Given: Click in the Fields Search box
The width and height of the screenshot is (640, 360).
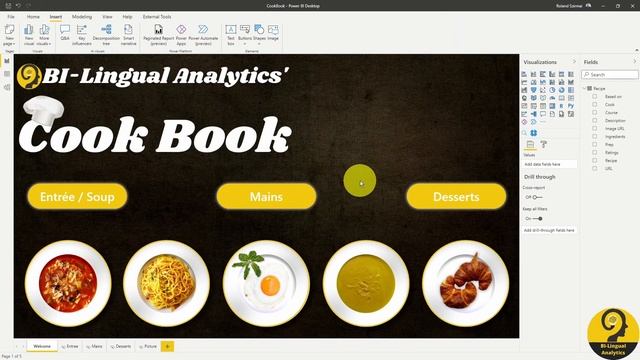Looking at the screenshot, I should pyautogui.click(x=610, y=75).
